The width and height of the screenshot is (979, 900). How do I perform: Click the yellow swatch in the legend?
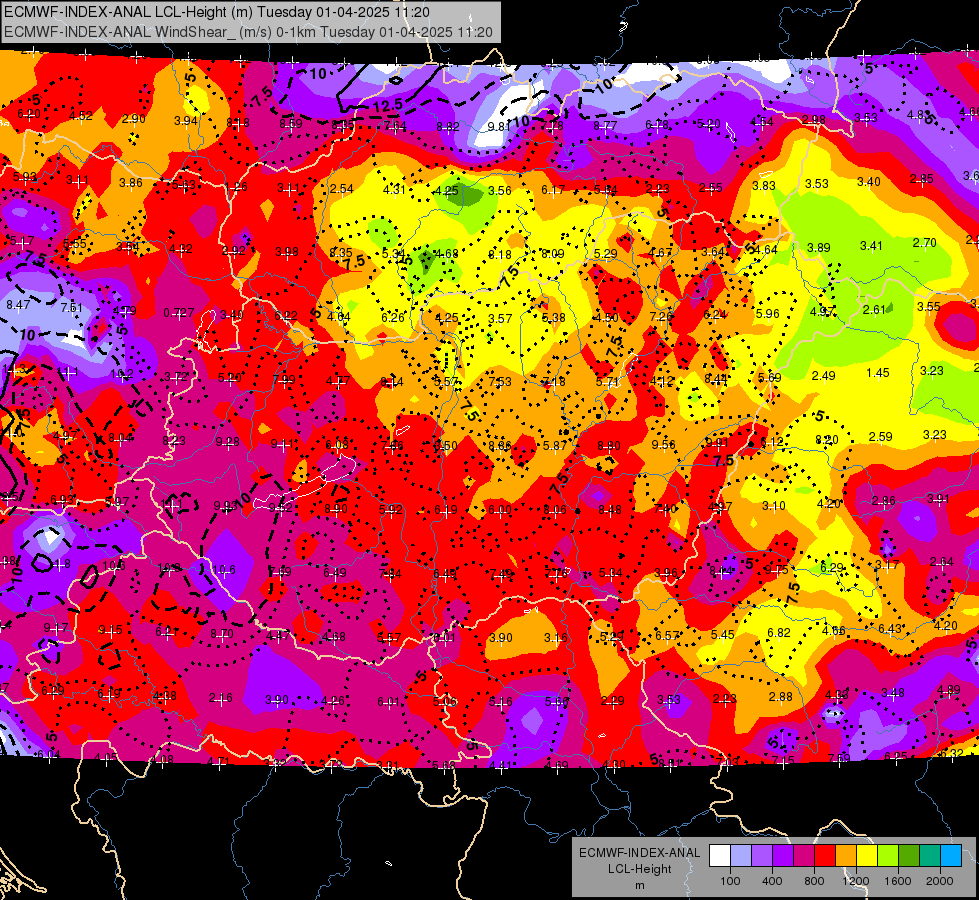pyautogui.click(x=867, y=856)
